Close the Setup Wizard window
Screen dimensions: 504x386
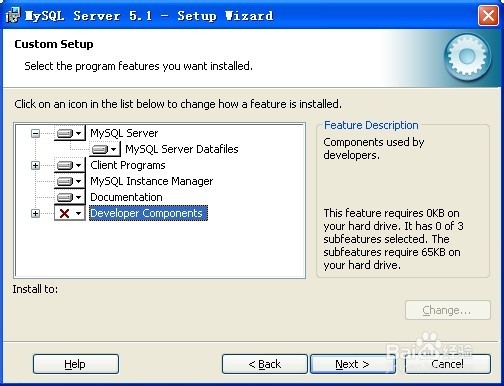[x=488, y=15]
